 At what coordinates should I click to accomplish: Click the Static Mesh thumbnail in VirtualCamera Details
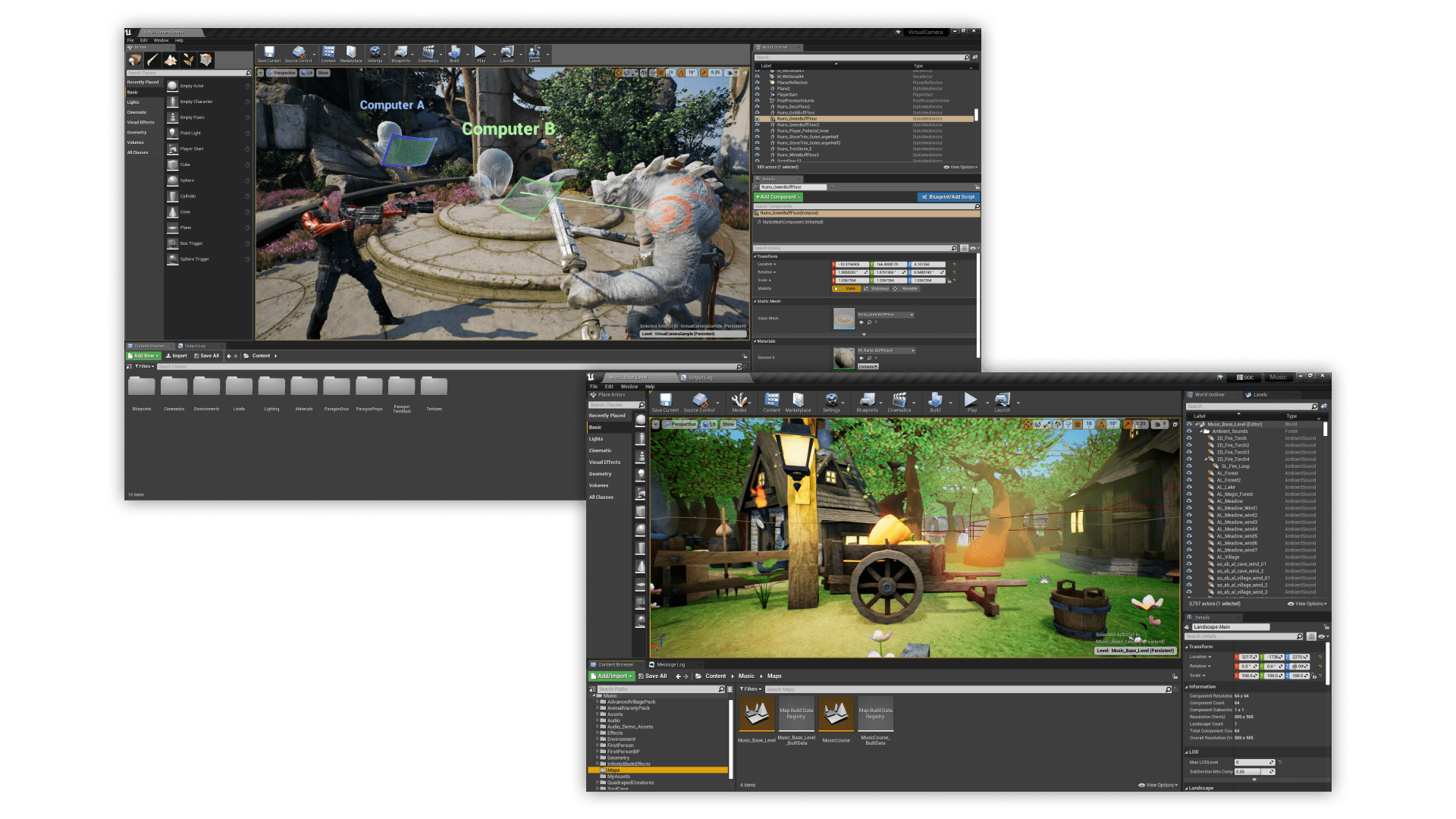click(x=844, y=318)
